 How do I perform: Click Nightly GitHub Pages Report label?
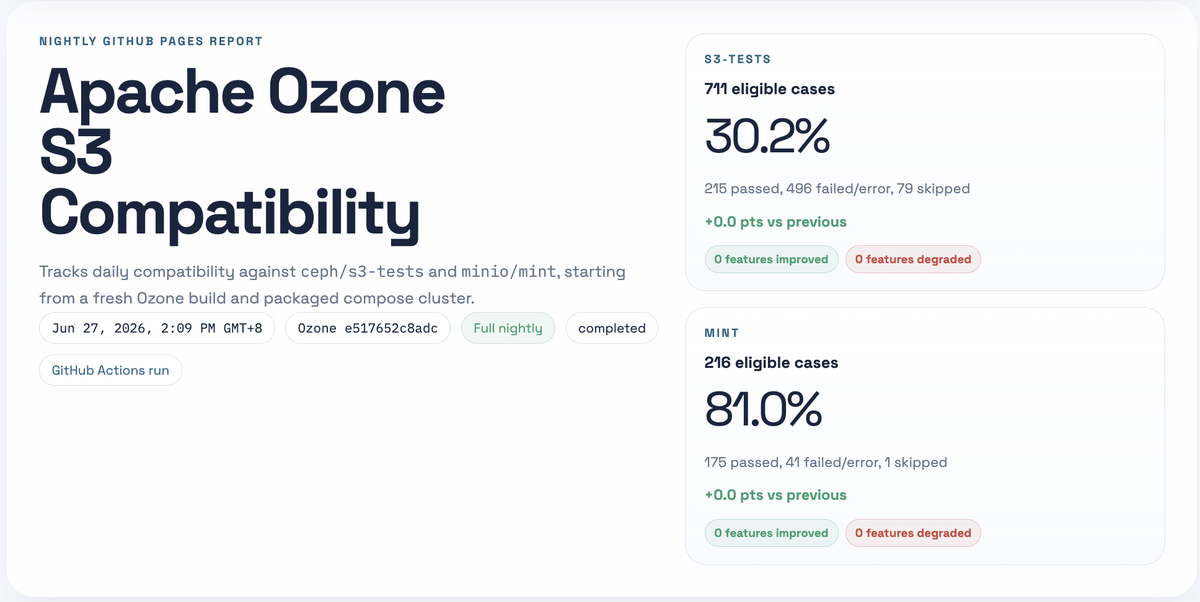151,42
